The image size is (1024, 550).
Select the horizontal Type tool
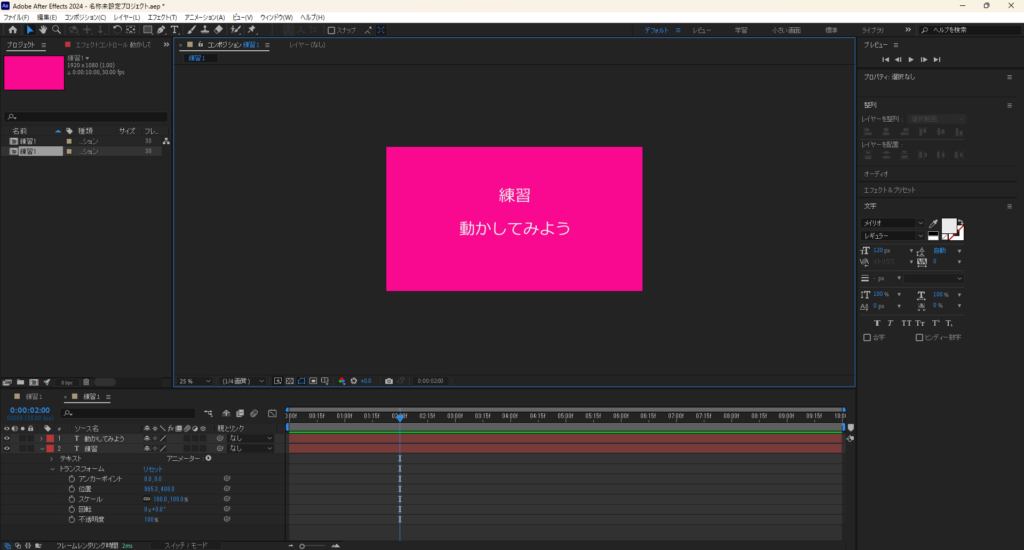(175, 30)
